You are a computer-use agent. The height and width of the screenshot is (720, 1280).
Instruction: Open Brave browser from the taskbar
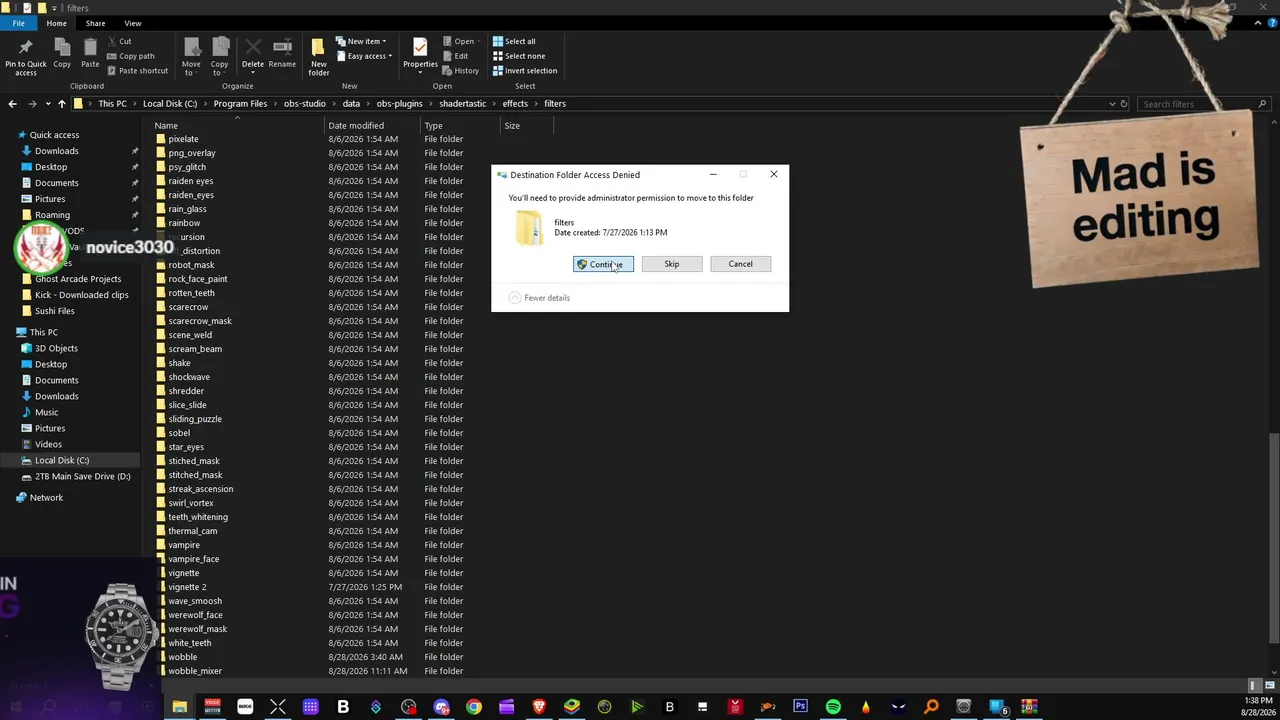tap(539, 707)
